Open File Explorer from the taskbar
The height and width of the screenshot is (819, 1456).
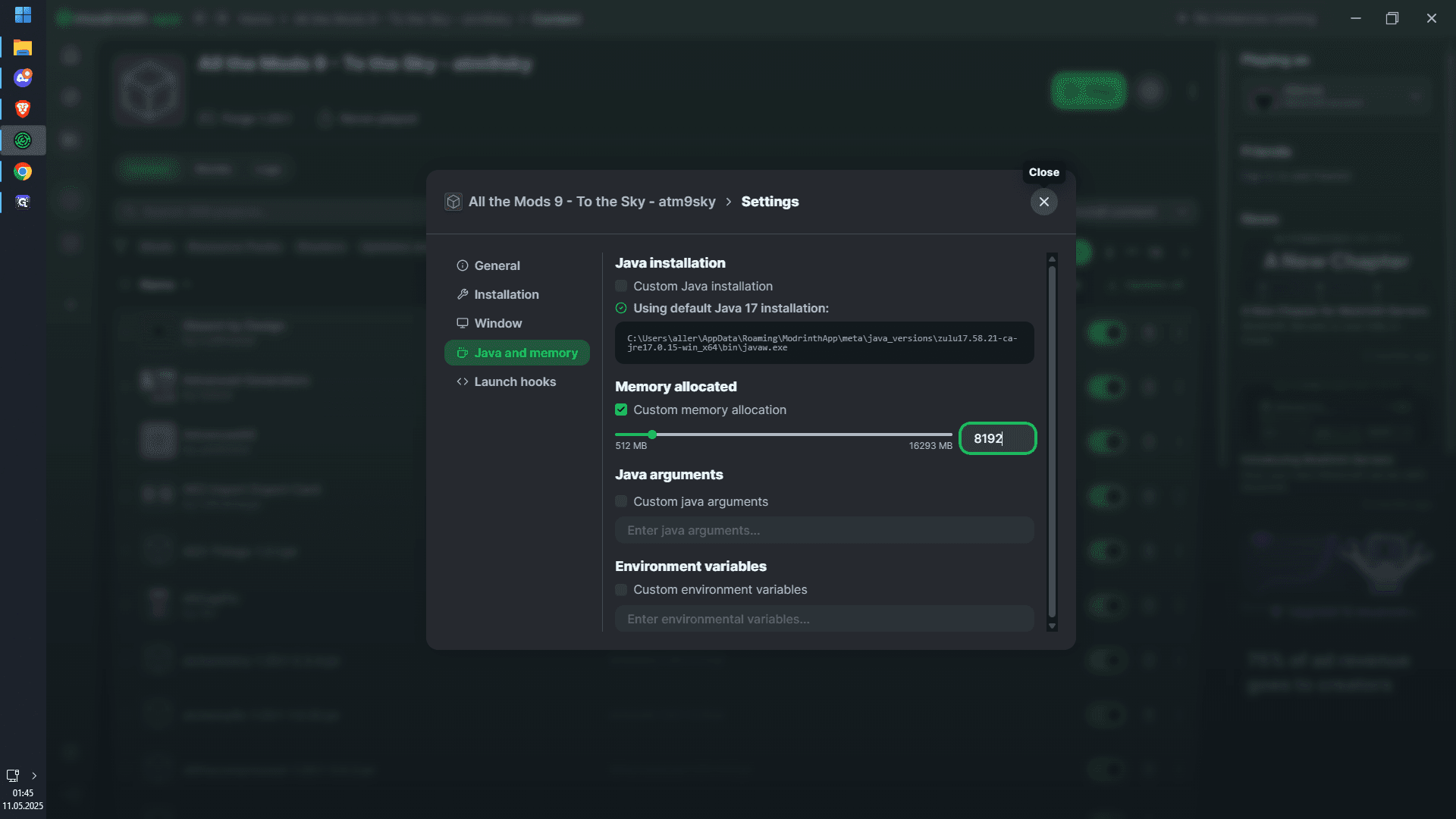tap(23, 48)
